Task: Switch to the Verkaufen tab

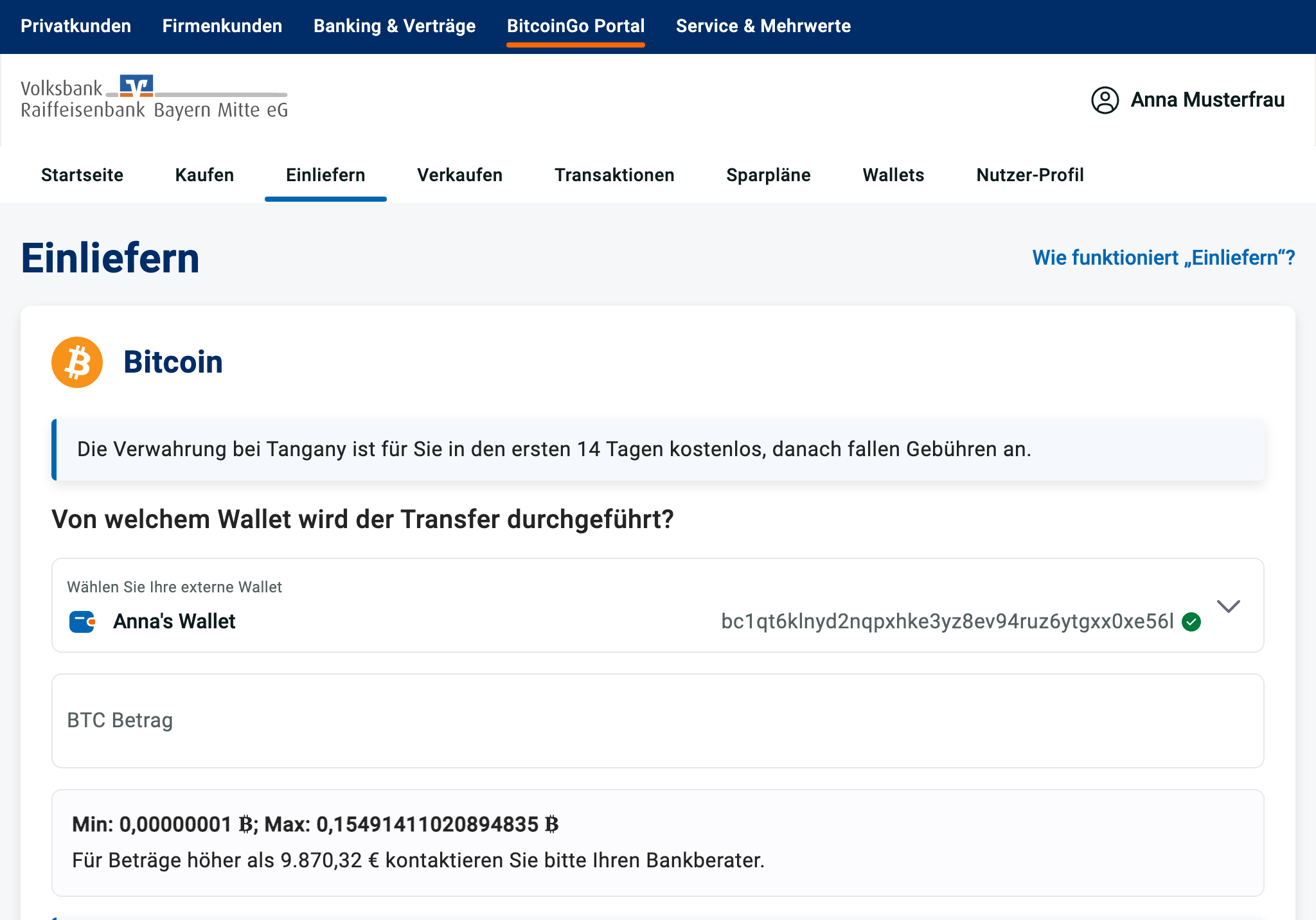Action: coord(459,175)
